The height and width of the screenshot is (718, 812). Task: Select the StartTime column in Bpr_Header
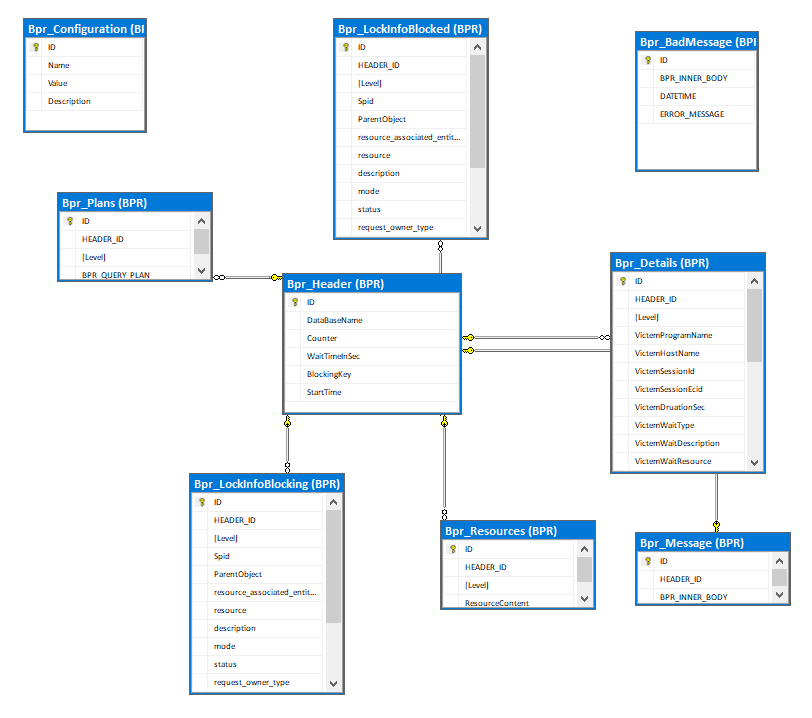click(372, 392)
